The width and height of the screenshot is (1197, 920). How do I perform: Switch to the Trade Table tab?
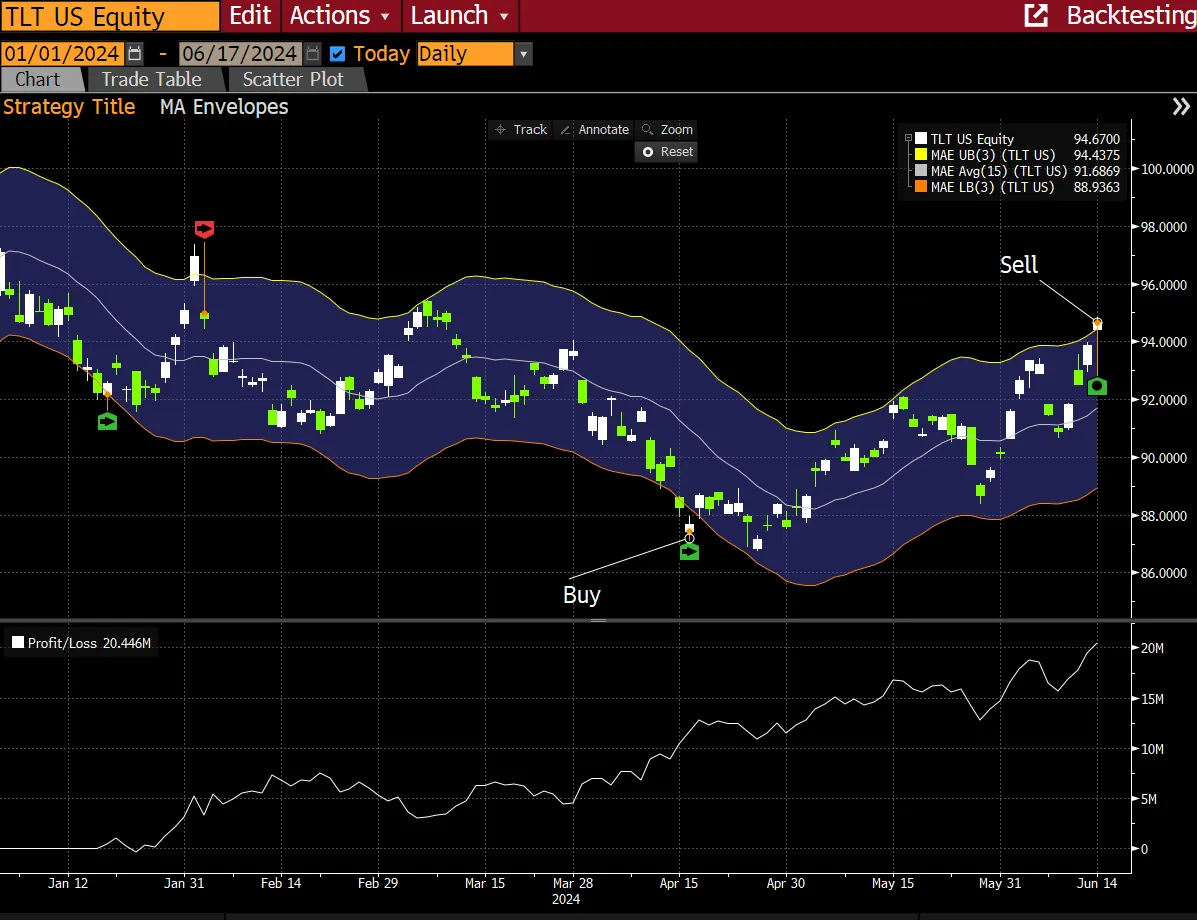point(151,80)
